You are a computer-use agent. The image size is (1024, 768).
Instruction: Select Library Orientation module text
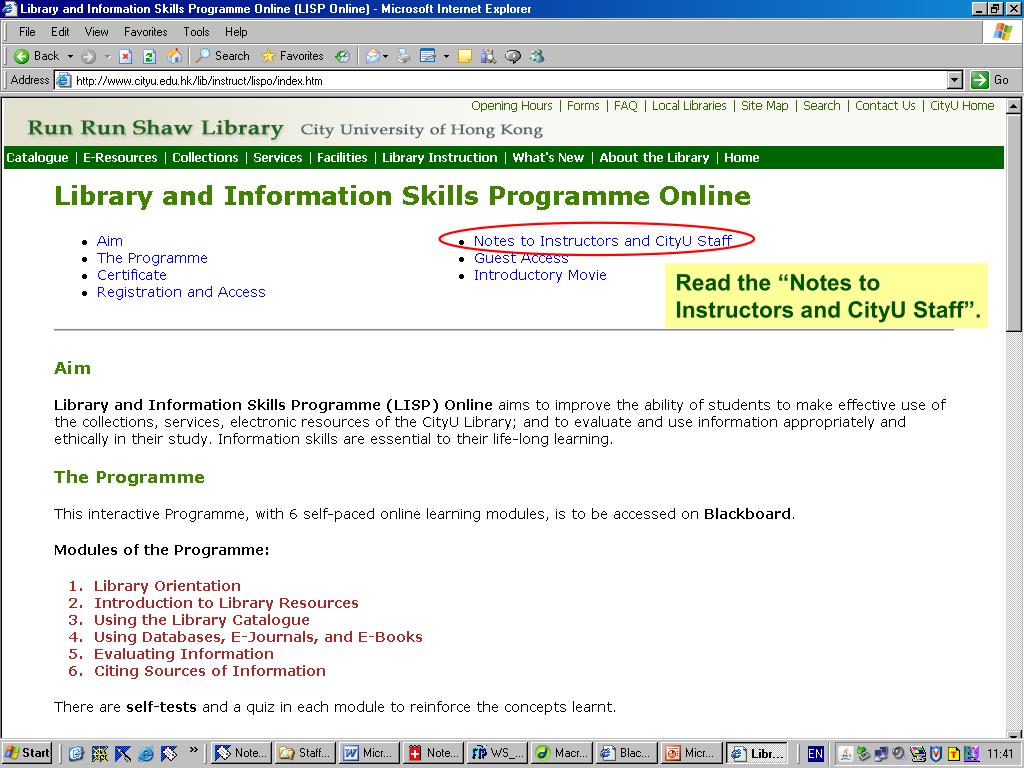point(167,586)
